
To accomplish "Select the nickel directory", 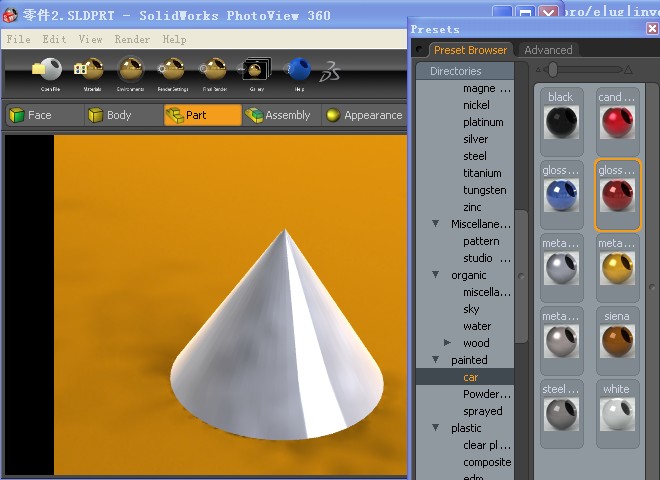I will pos(476,105).
